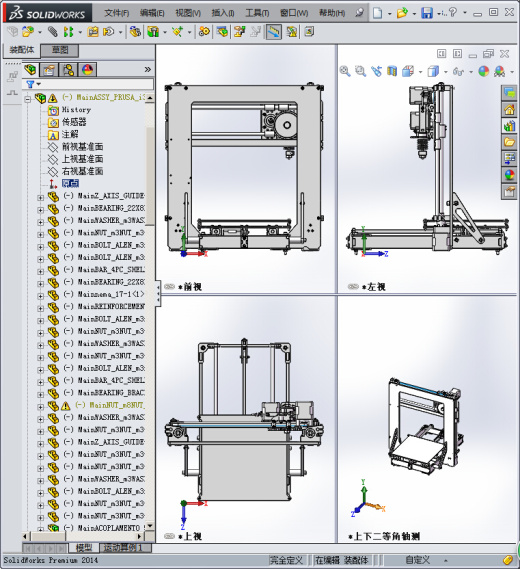Click the Linear Component Pattern icon
This screenshot has width=520, height=569.
tap(68, 32)
